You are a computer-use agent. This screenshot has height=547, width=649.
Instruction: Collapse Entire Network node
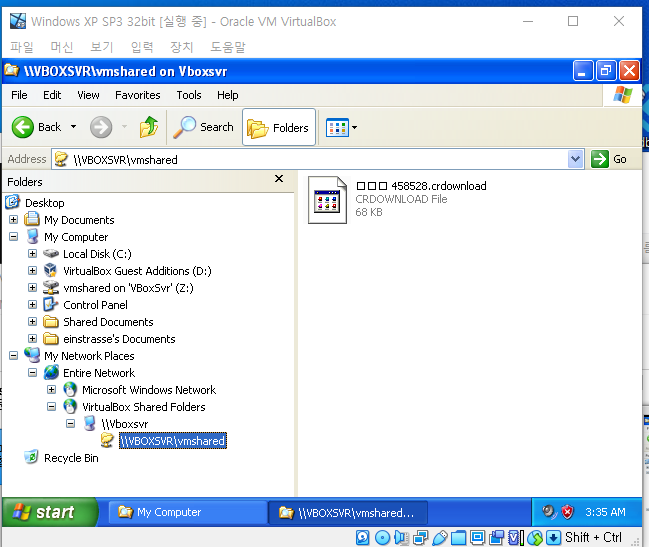pos(33,372)
